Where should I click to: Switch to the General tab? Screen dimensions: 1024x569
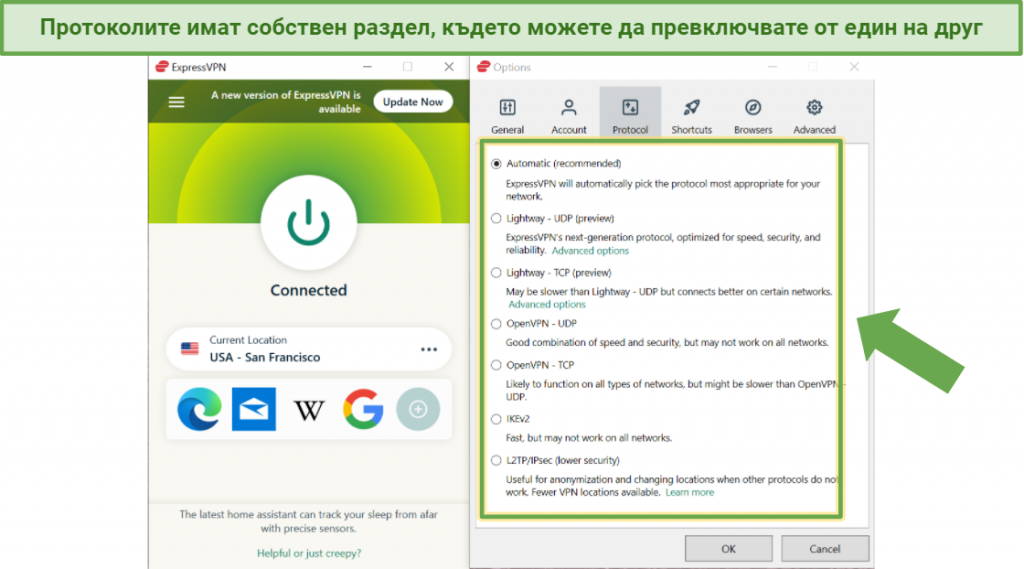(x=507, y=116)
